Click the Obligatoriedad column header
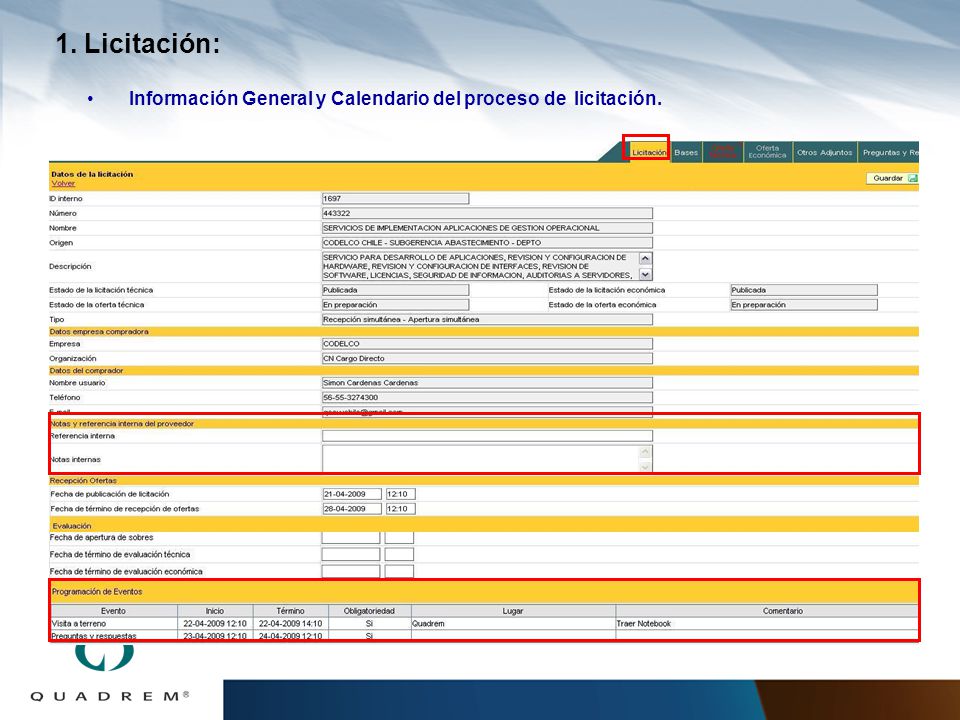The height and width of the screenshot is (720, 960). 369,611
